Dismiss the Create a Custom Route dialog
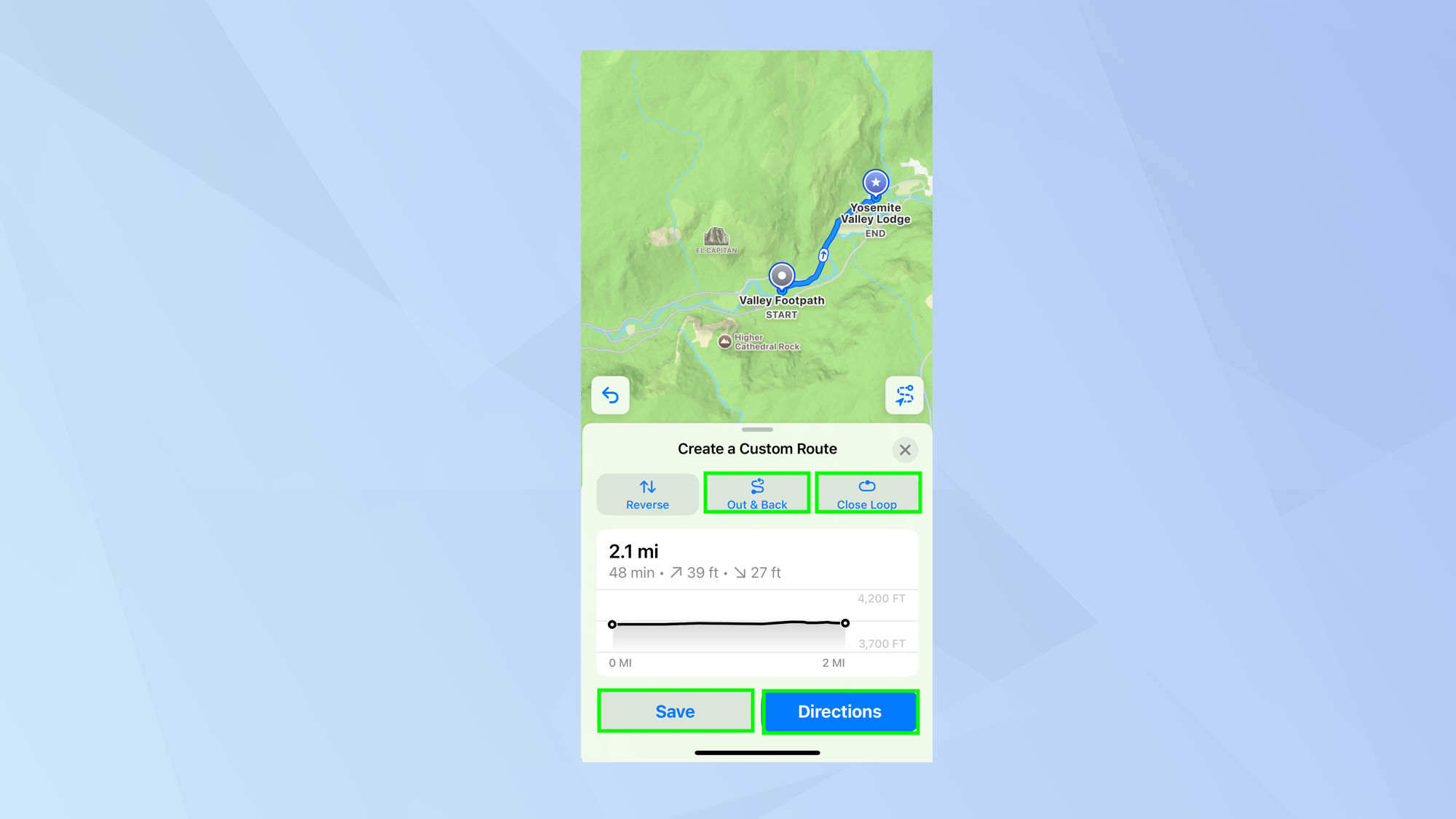 click(x=905, y=450)
